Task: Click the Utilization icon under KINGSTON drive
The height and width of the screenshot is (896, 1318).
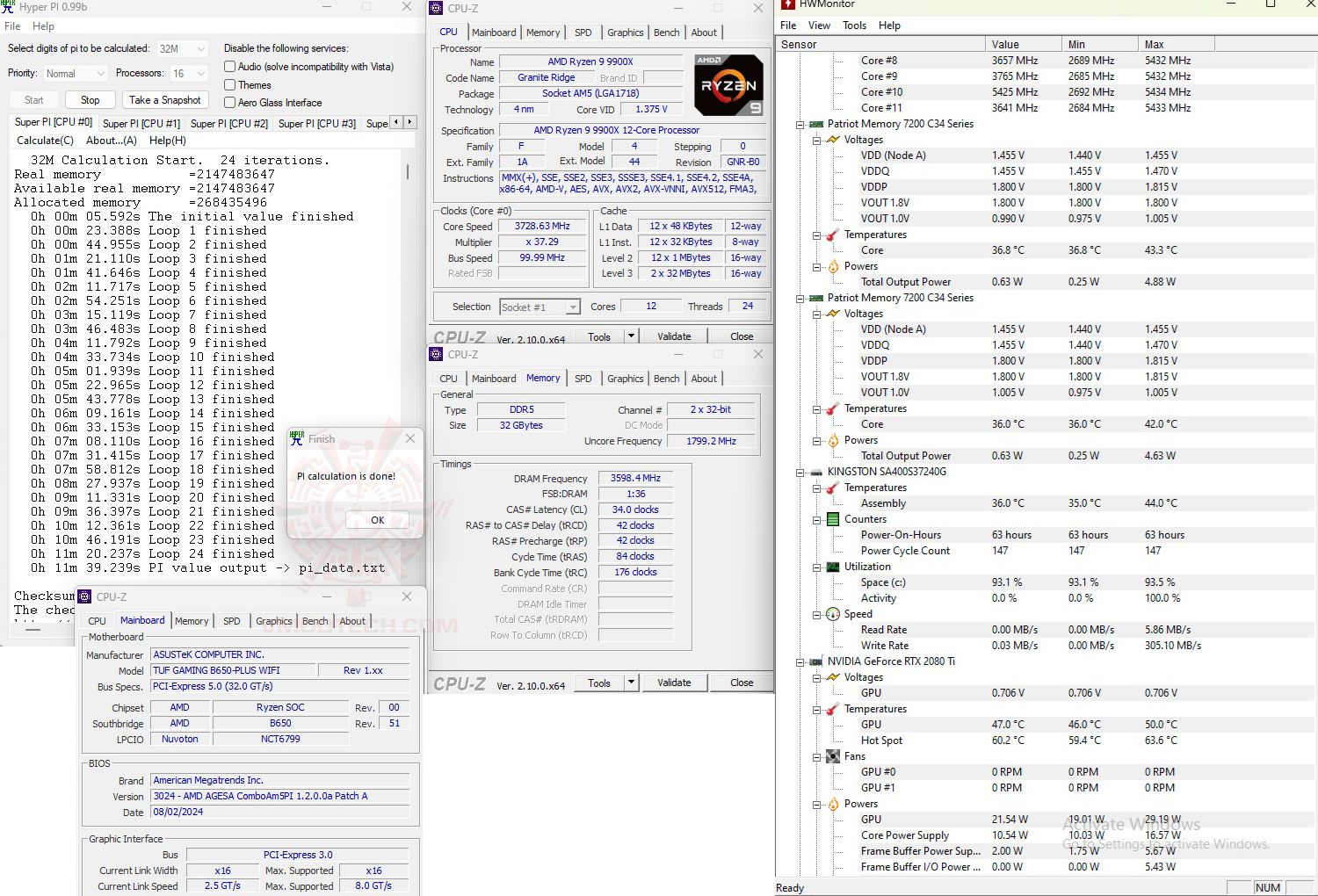Action: click(833, 567)
